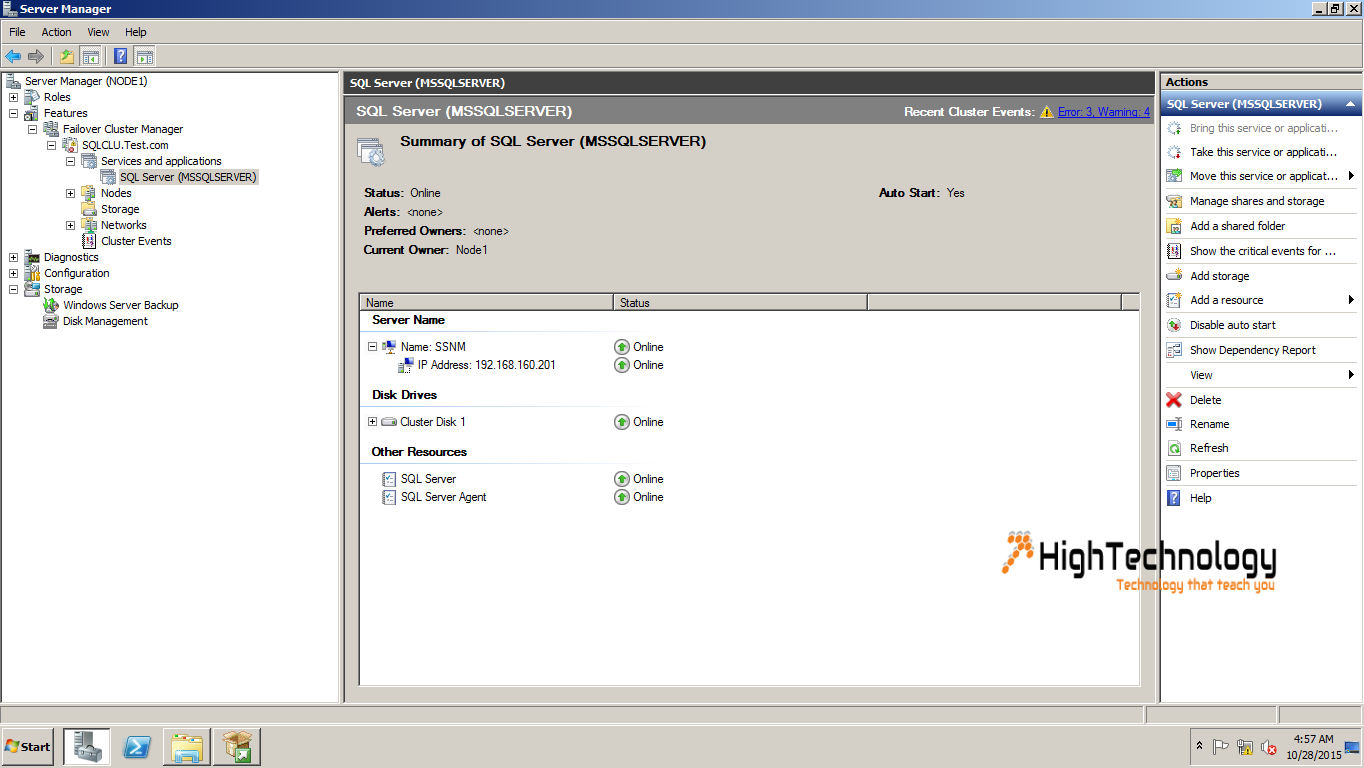Click the Configuration node icon
Image resolution: width=1364 pixels, height=768 pixels.
(31, 273)
